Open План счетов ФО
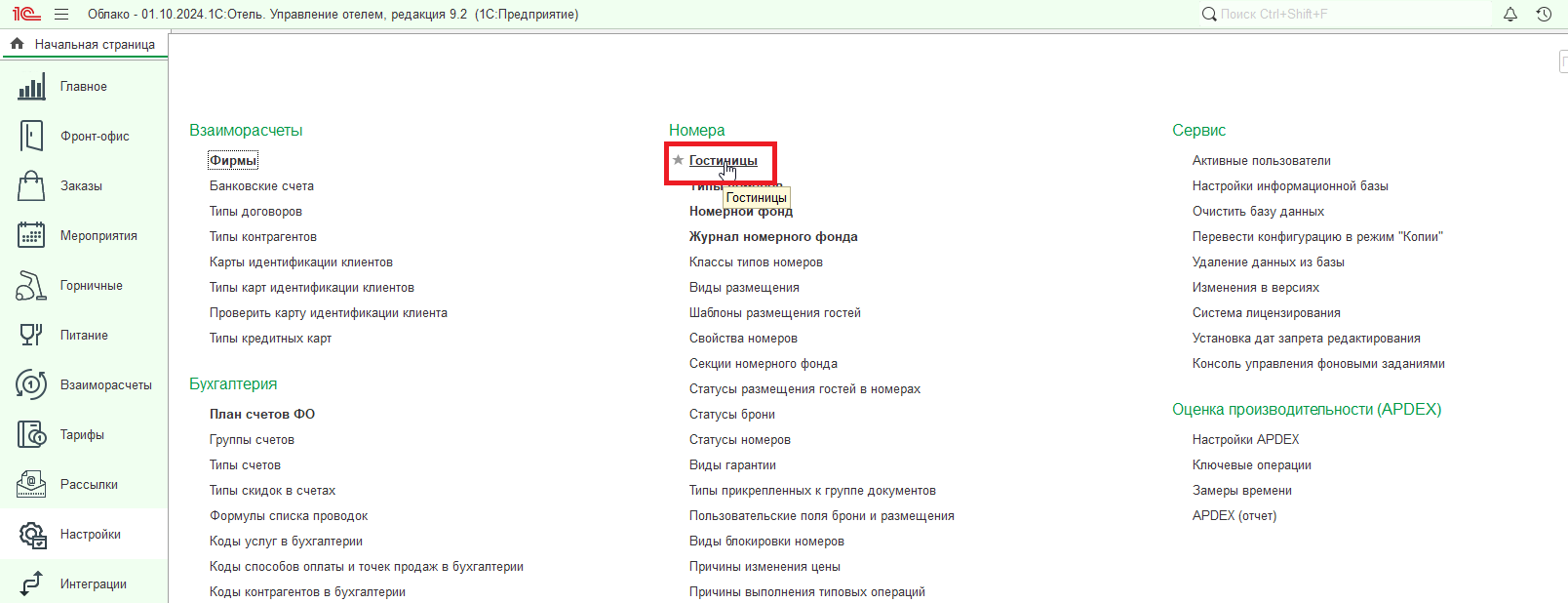The width and height of the screenshot is (1568, 603). [262, 415]
